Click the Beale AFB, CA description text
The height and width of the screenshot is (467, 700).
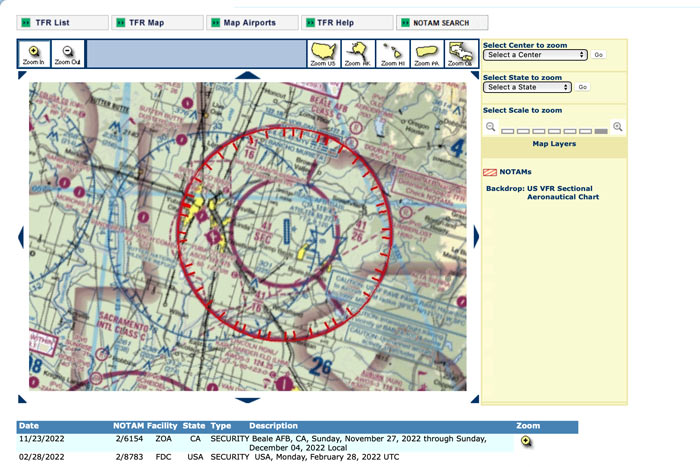point(368,443)
